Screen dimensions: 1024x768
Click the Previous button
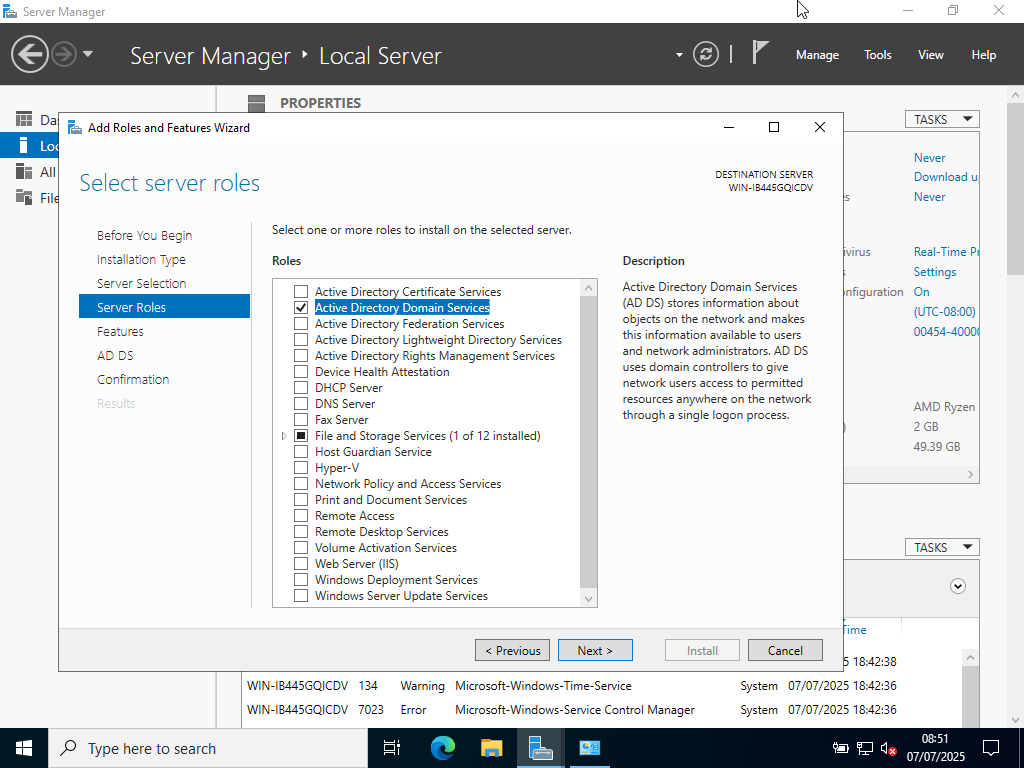[512, 650]
